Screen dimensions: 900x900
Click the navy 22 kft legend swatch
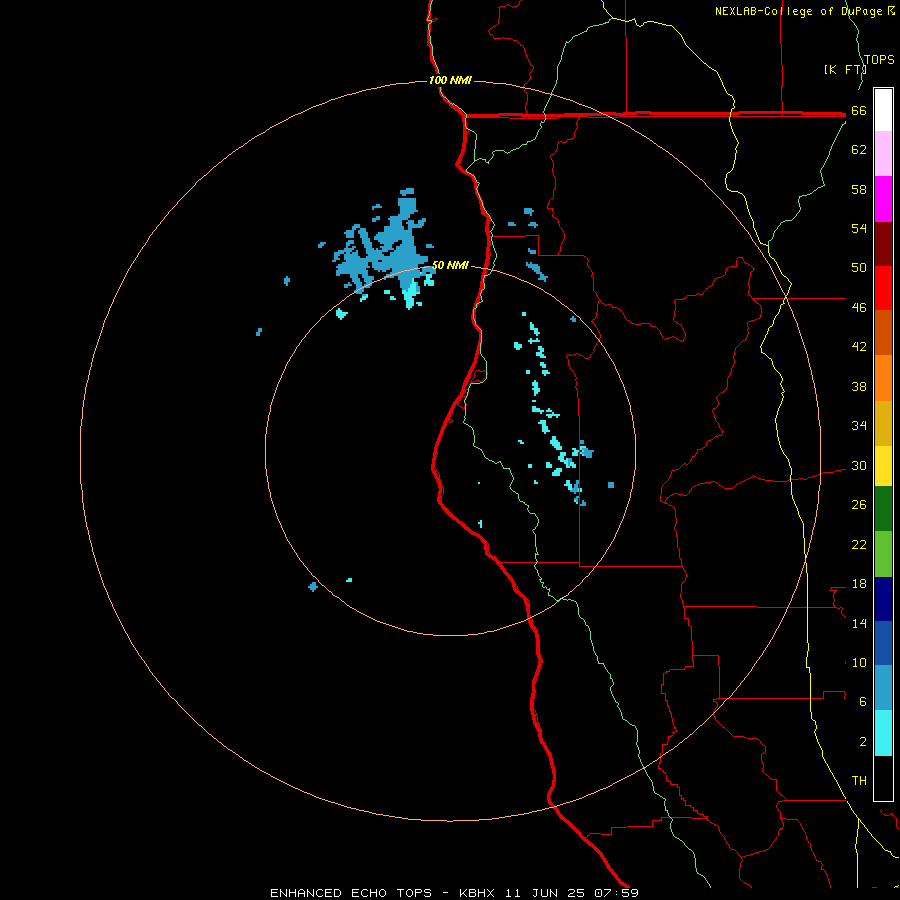(x=883, y=599)
